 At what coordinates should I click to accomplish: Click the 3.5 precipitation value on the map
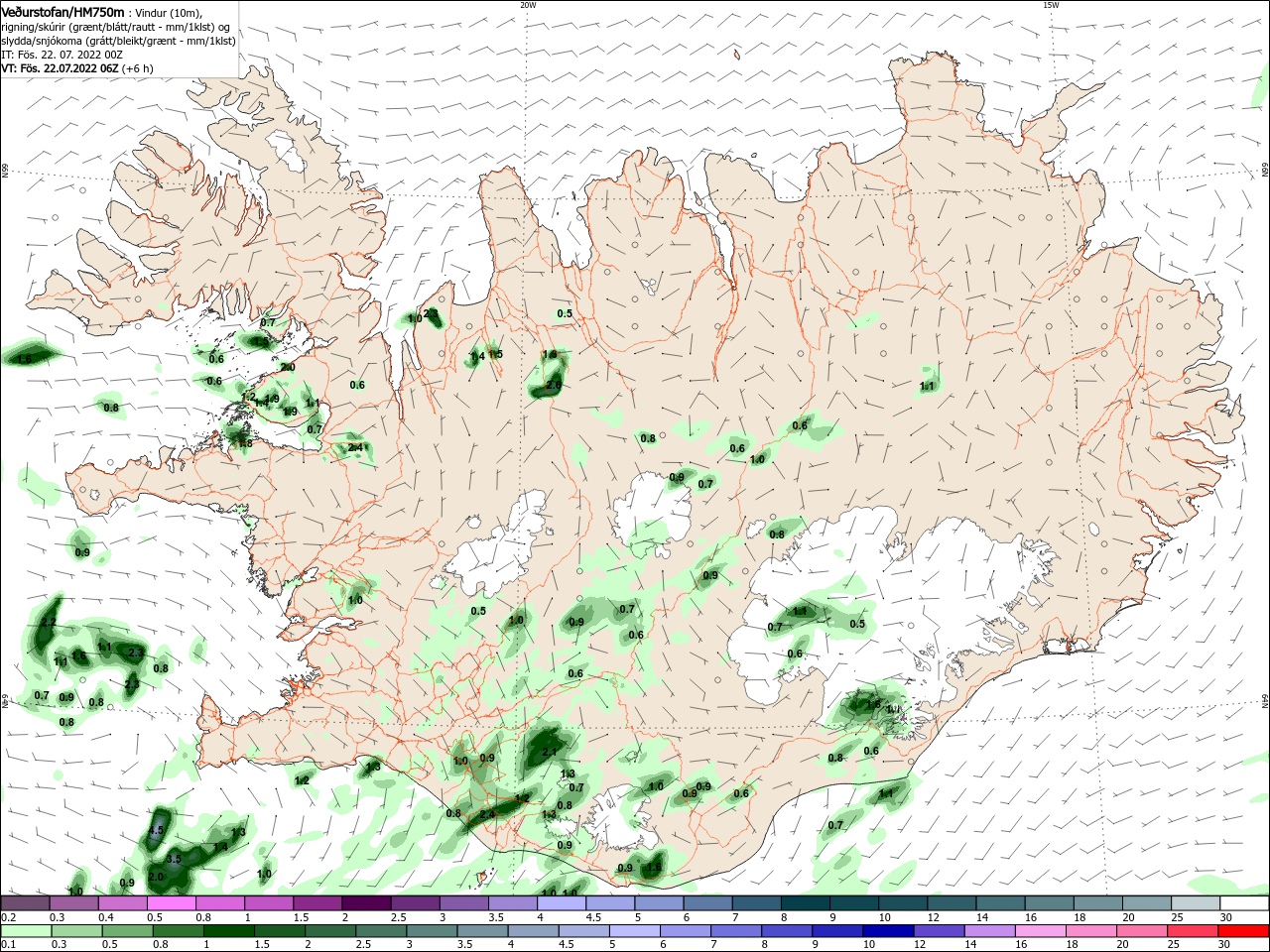tap(174, 859)
